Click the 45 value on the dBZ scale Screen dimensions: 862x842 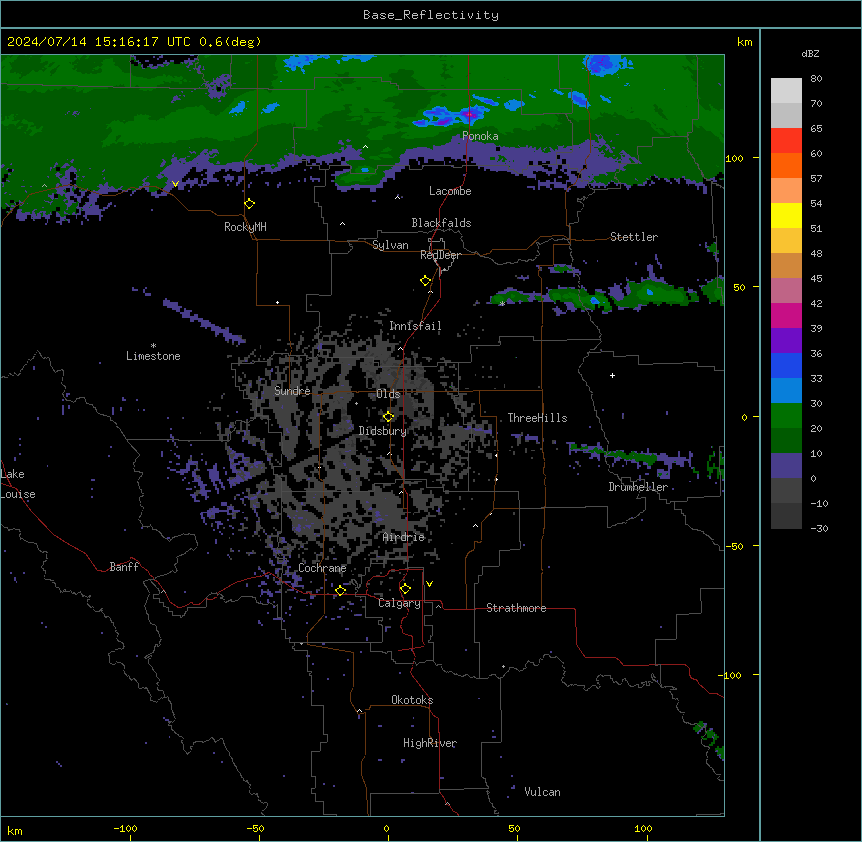[816, 279]
